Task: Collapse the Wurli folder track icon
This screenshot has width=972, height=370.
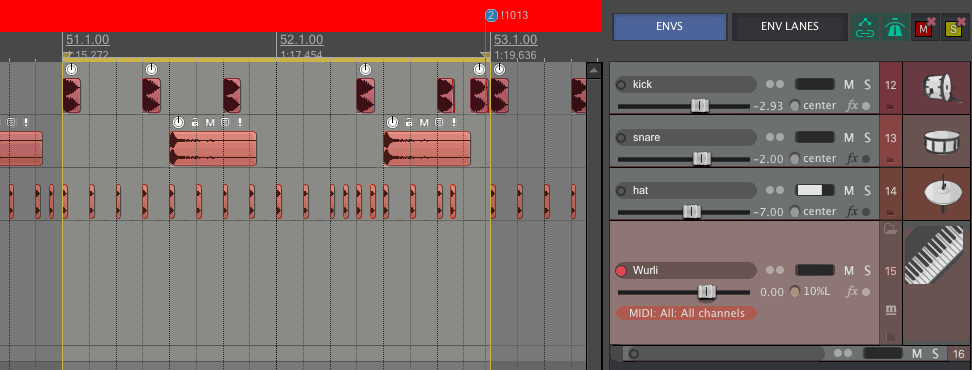Action: point(891,229)
